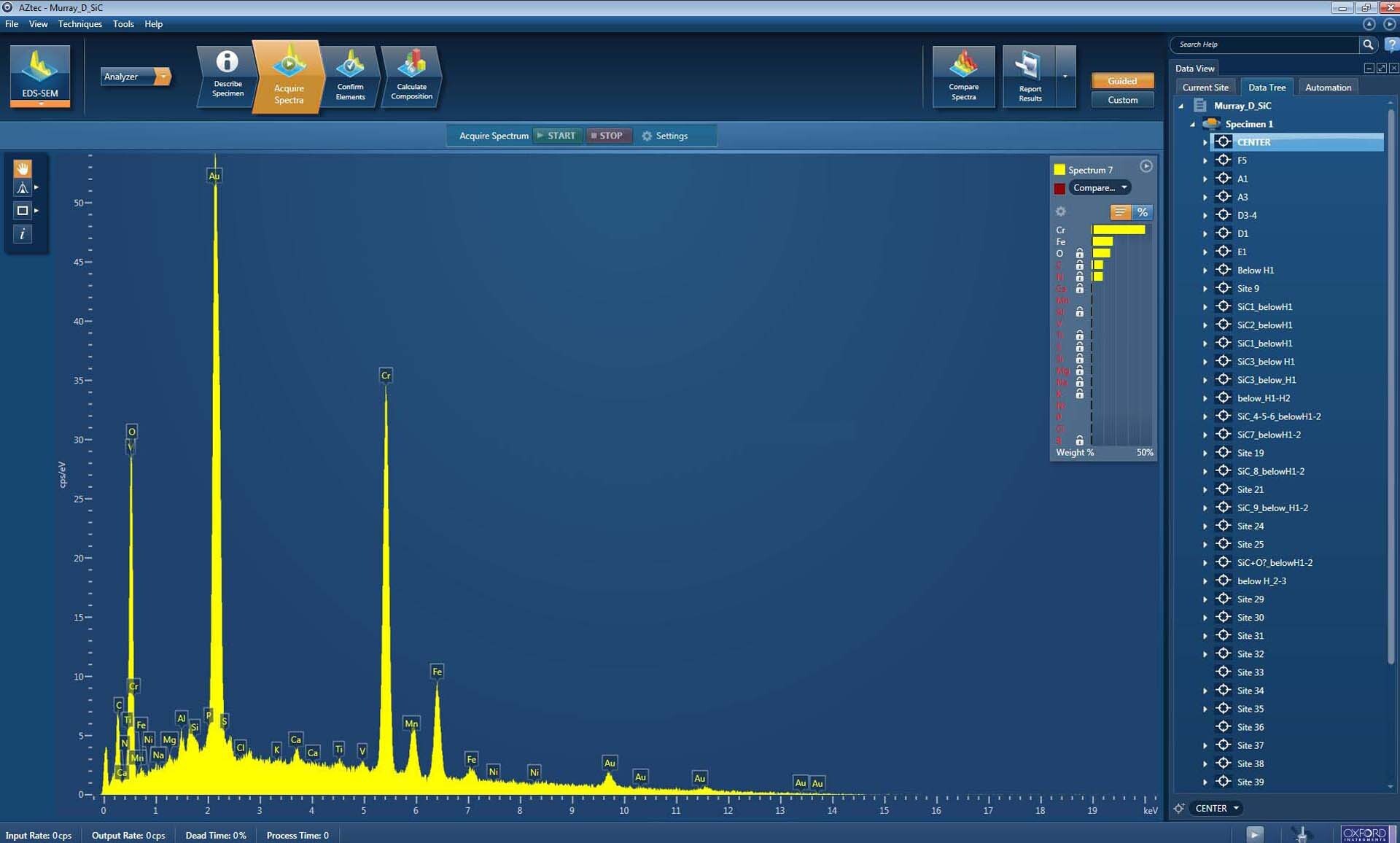
Task: Open the help question mark icon
Action: pyautogui.click(x=1391, y=44)
